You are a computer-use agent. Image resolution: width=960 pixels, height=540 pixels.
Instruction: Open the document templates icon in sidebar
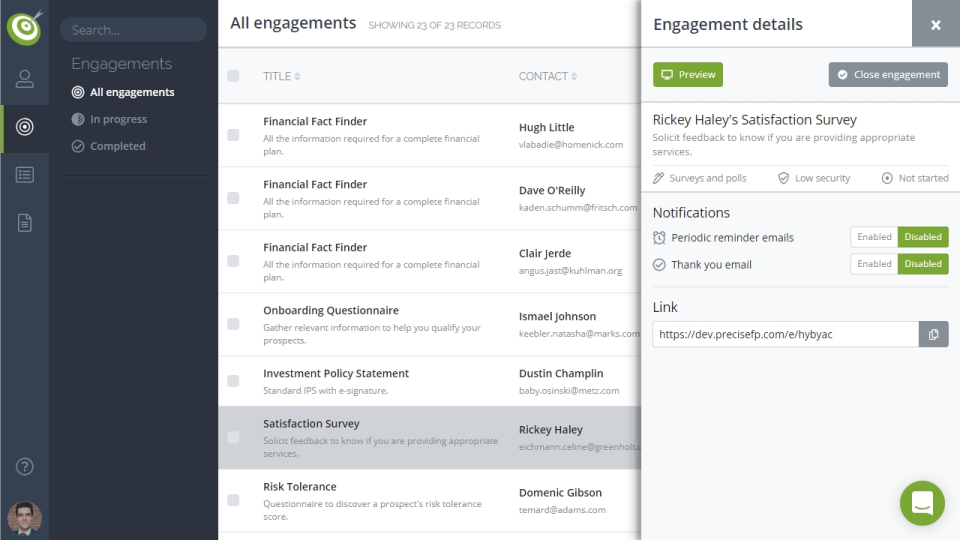coord(24,223)
